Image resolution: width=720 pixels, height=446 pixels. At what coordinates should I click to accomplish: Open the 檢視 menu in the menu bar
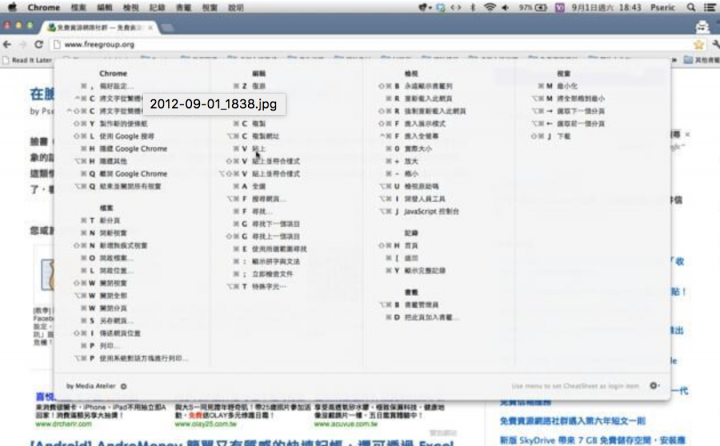point(131,7)
